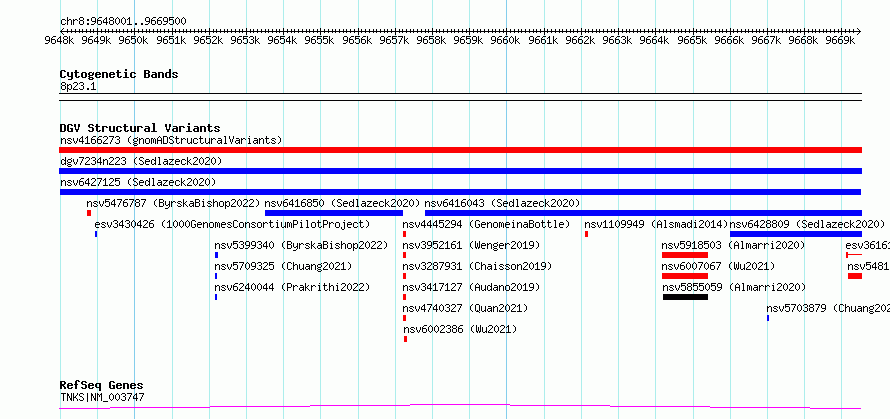Viewport: 890px width, 419px height.
Task: Open the nsv4740327 (Quan2021) label
Action: click(465, 308)
